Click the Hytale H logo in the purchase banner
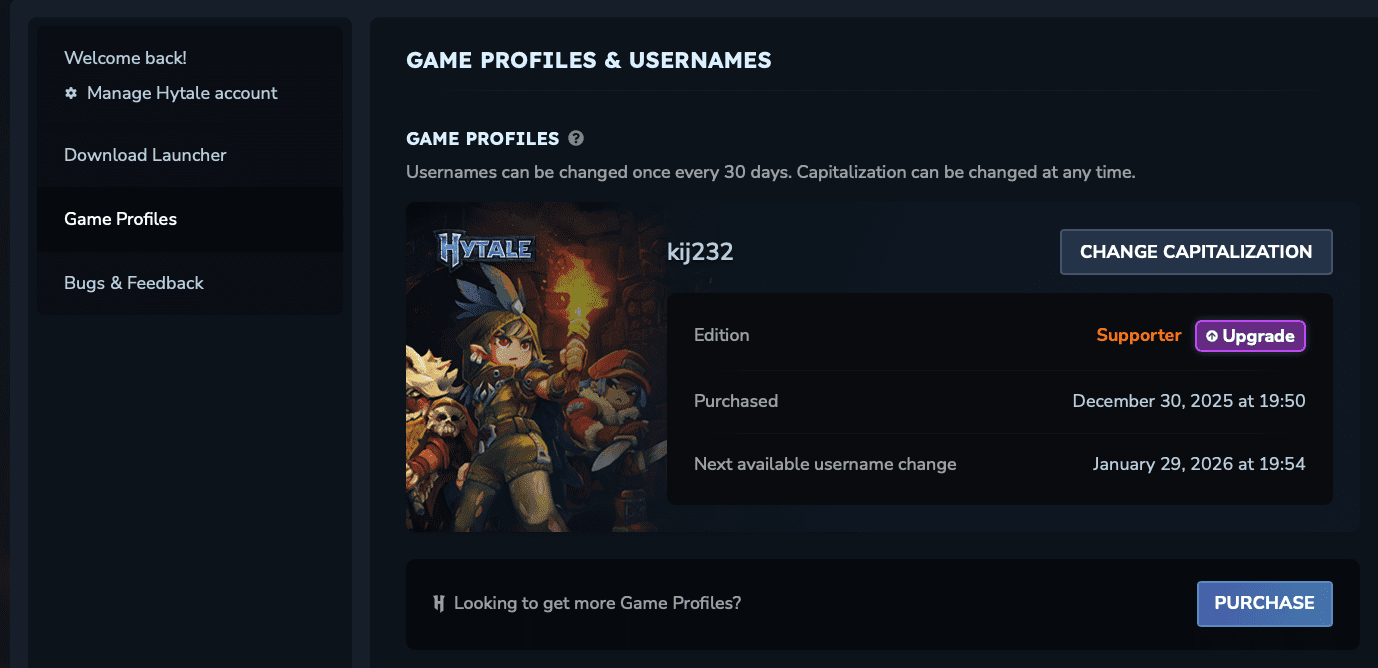The width and height of the screenshot is (1378, 668). (x=437, y=603)
